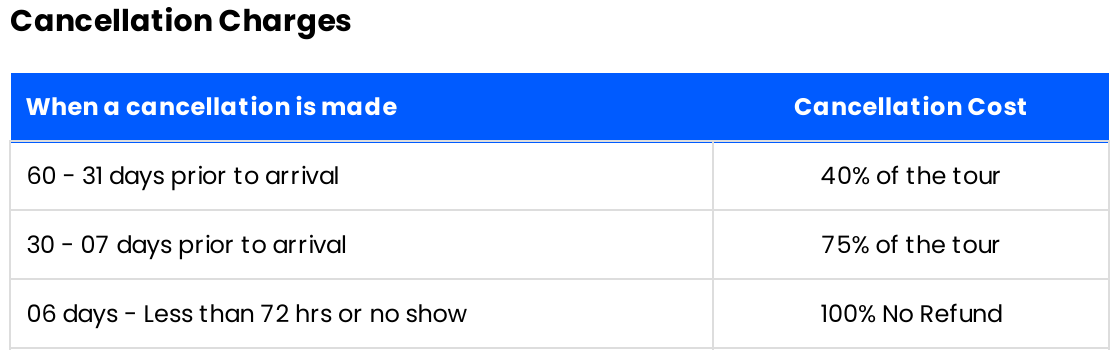Select the '30 - 07 days prior to arrival' row

click(x=560, y=245)
